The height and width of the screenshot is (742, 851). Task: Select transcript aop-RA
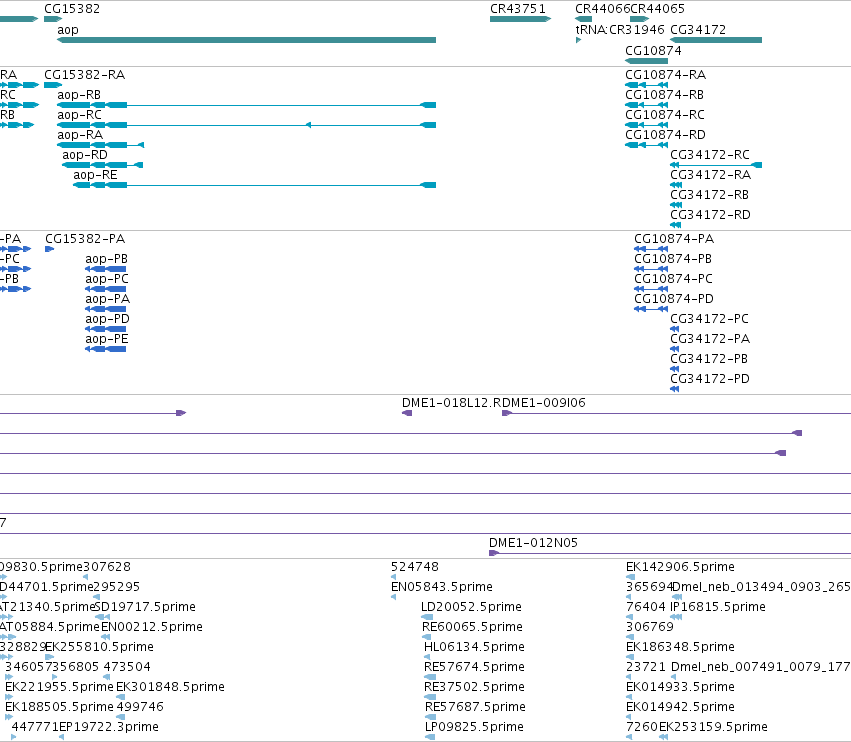100,145
